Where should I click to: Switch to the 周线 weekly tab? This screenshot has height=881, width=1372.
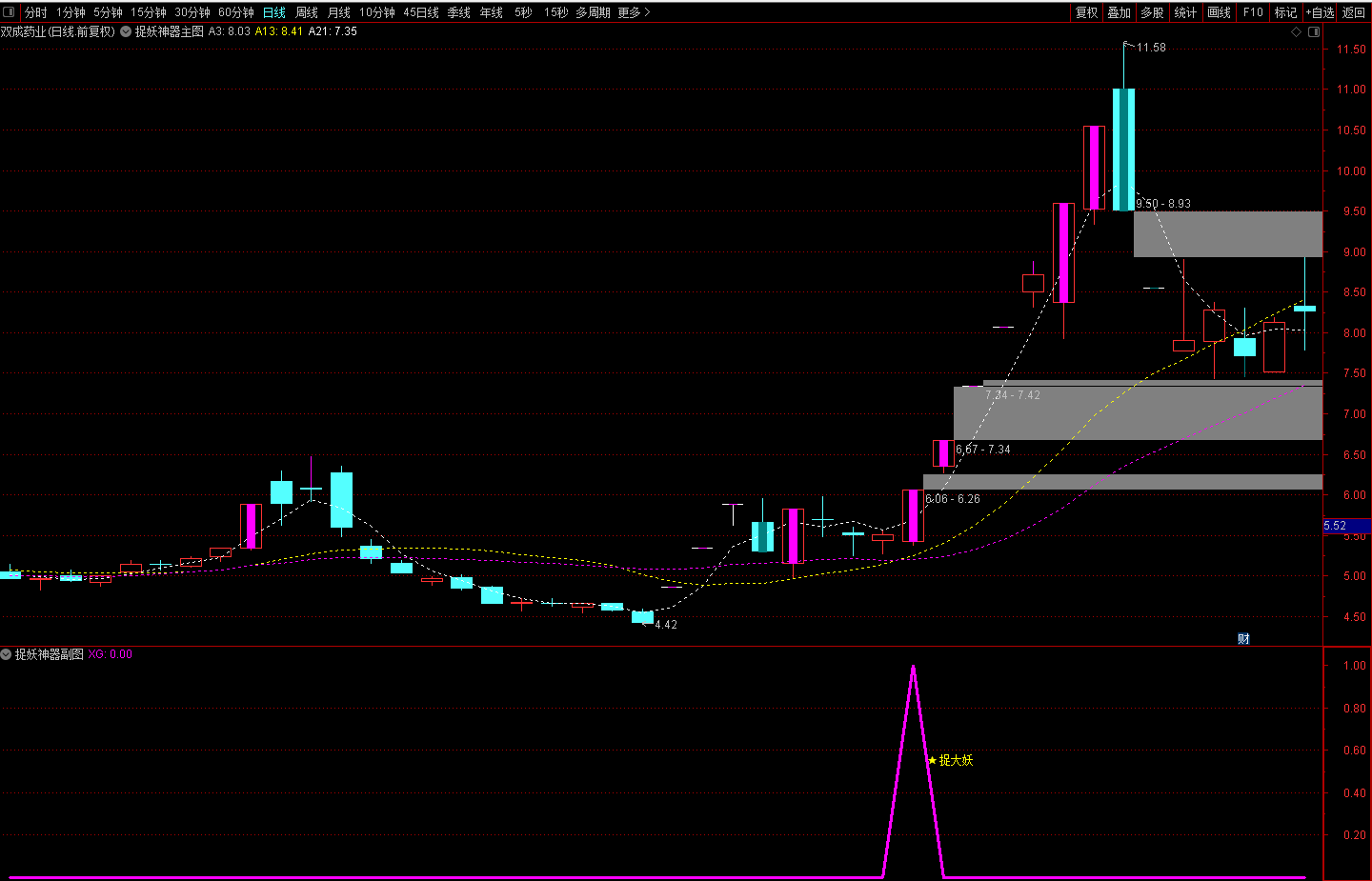[x=307, y=12]
